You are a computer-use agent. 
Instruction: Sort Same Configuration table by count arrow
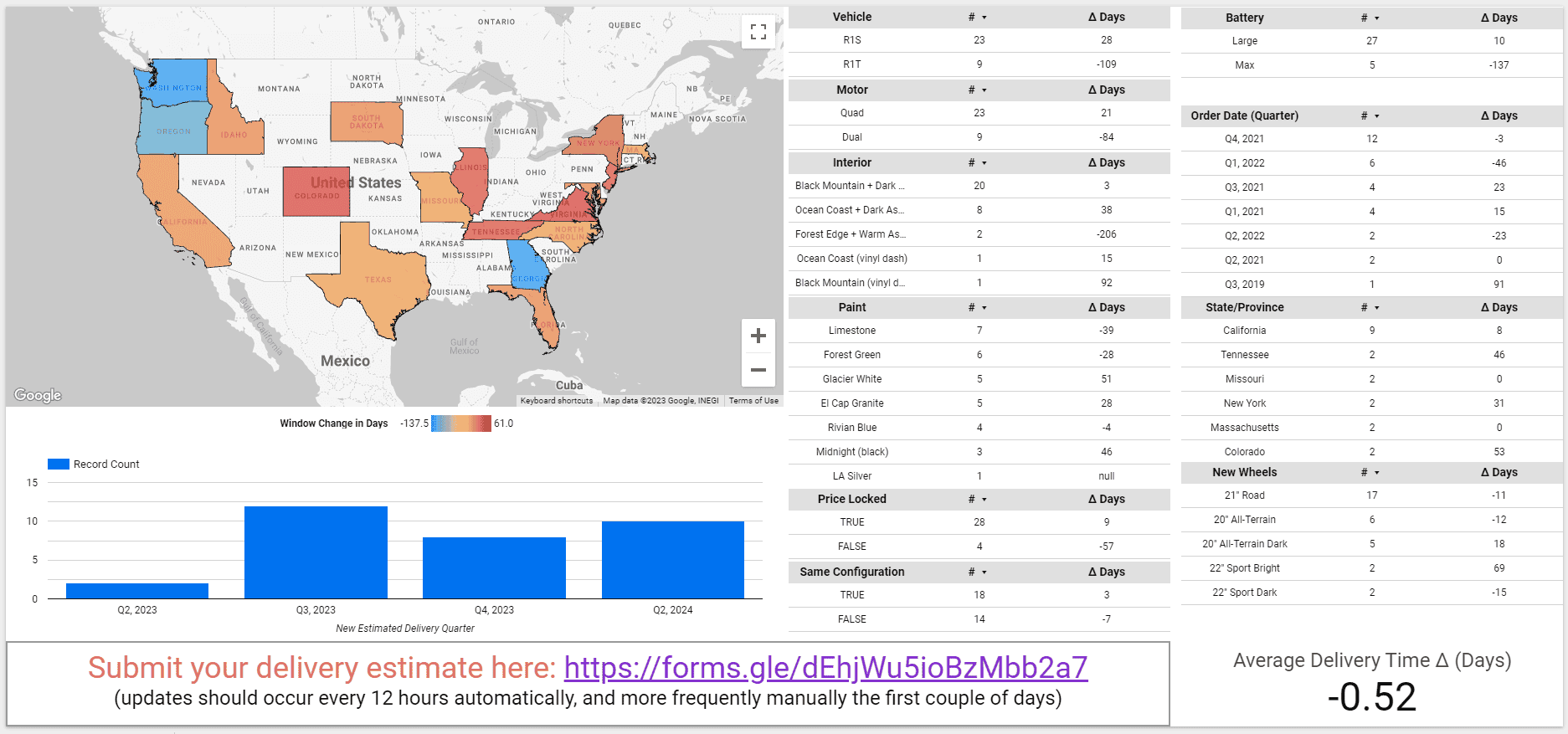tap(984, 572)
